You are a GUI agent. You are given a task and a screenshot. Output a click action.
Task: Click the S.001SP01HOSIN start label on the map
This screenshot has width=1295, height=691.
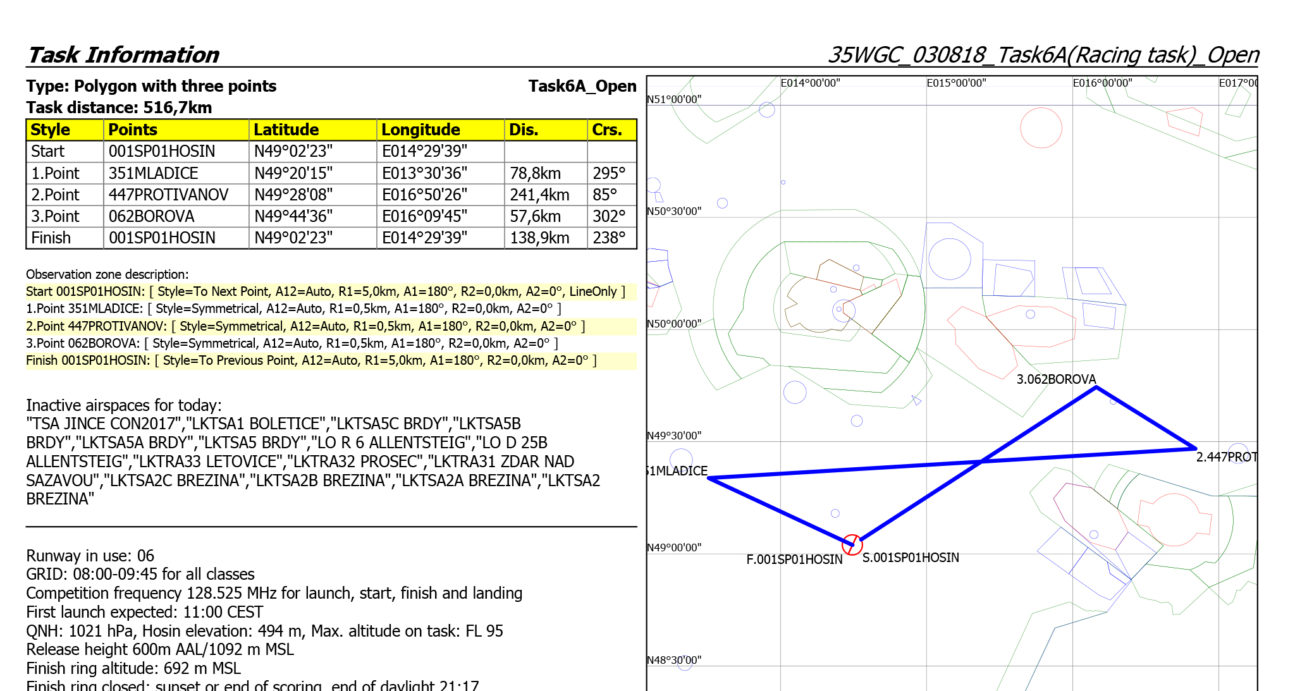910,557
